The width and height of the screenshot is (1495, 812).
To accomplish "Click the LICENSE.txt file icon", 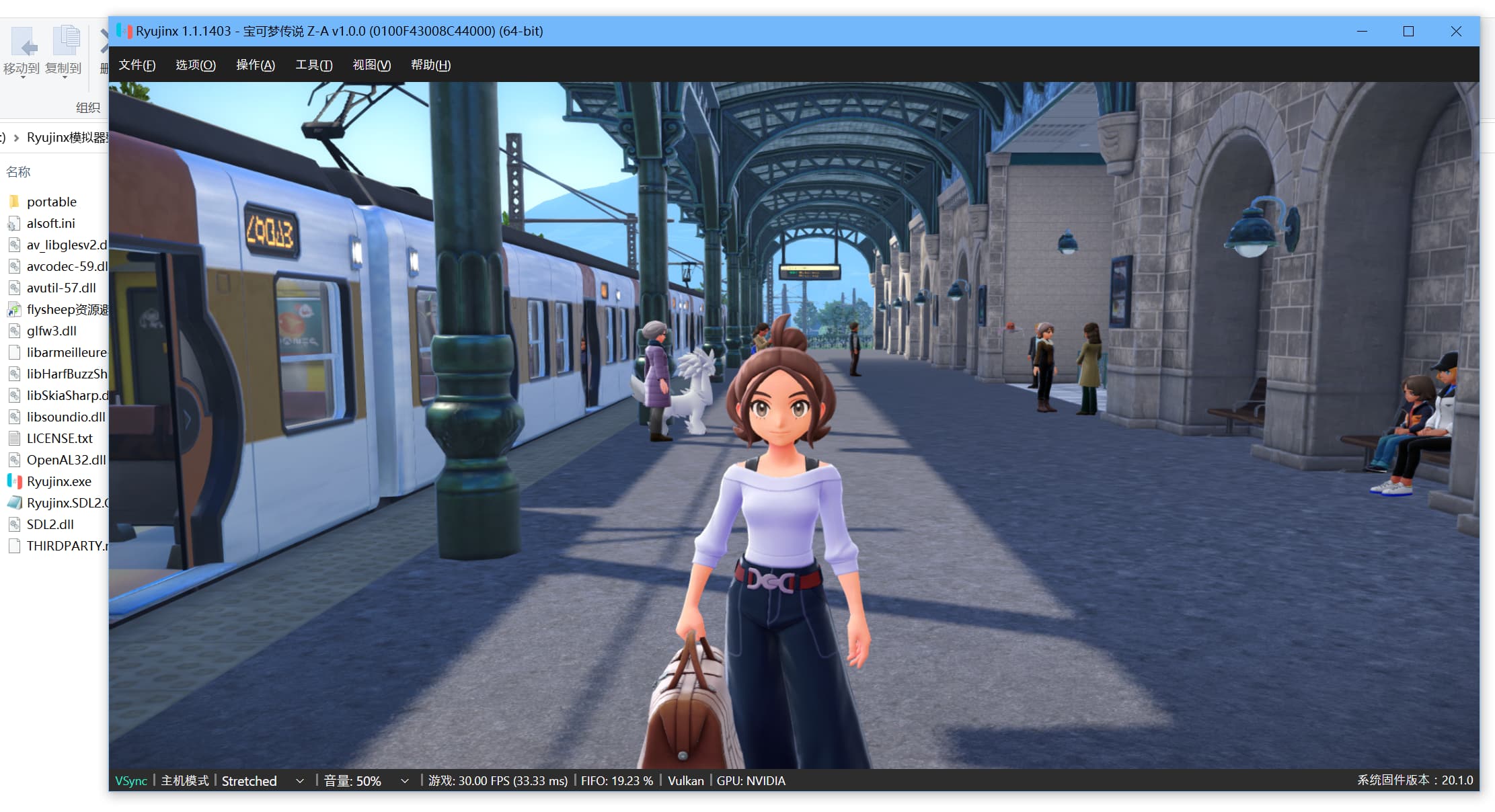I will [x=14, y=438].
